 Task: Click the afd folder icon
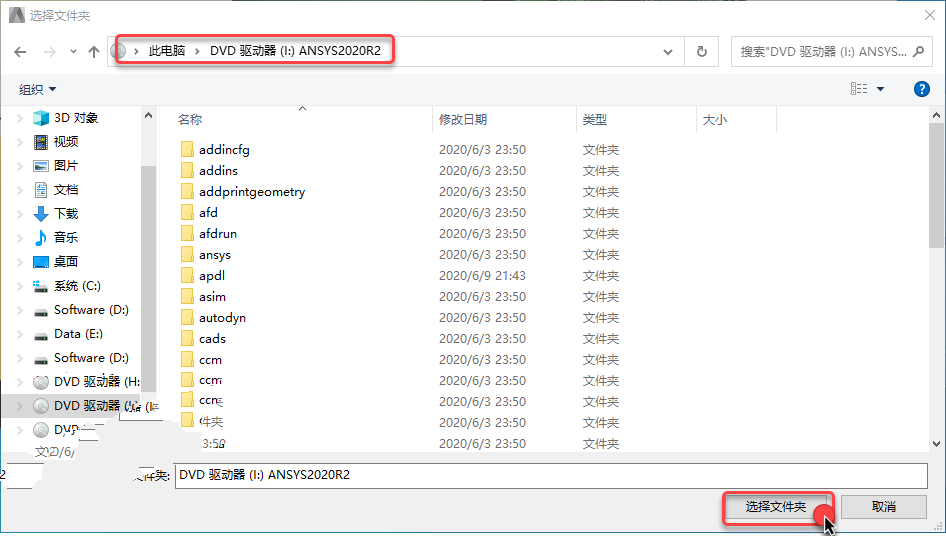(x=187, y=212)
